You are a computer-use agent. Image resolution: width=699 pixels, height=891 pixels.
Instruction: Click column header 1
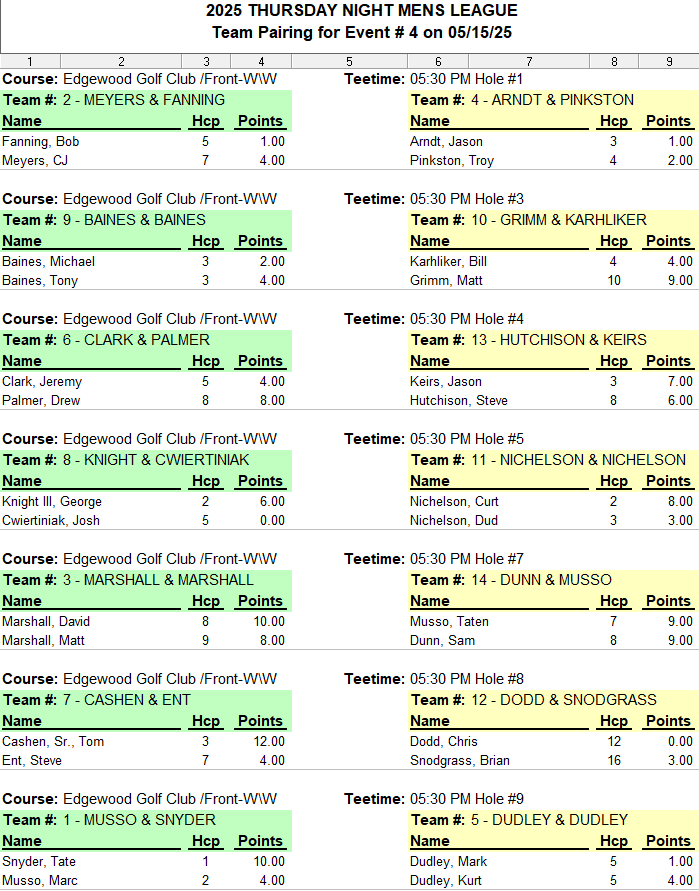30,61
